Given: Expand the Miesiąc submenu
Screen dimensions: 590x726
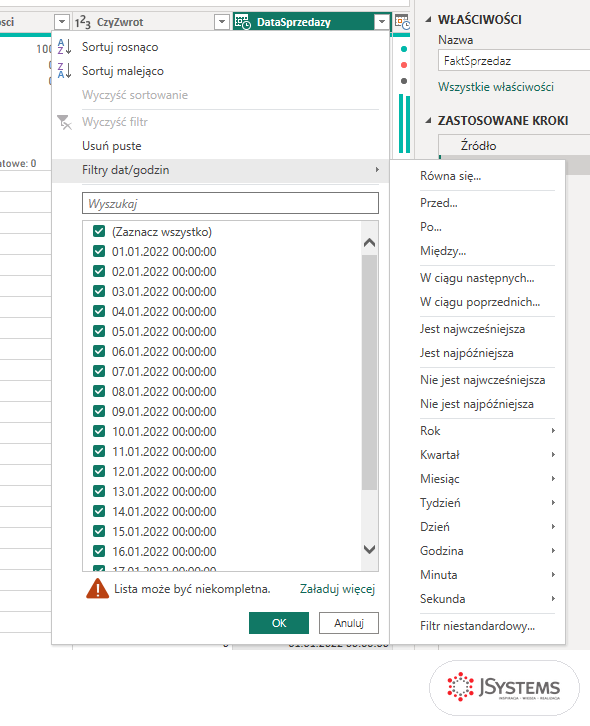Looking at the screenshot, I should click(x=487, y=479).
